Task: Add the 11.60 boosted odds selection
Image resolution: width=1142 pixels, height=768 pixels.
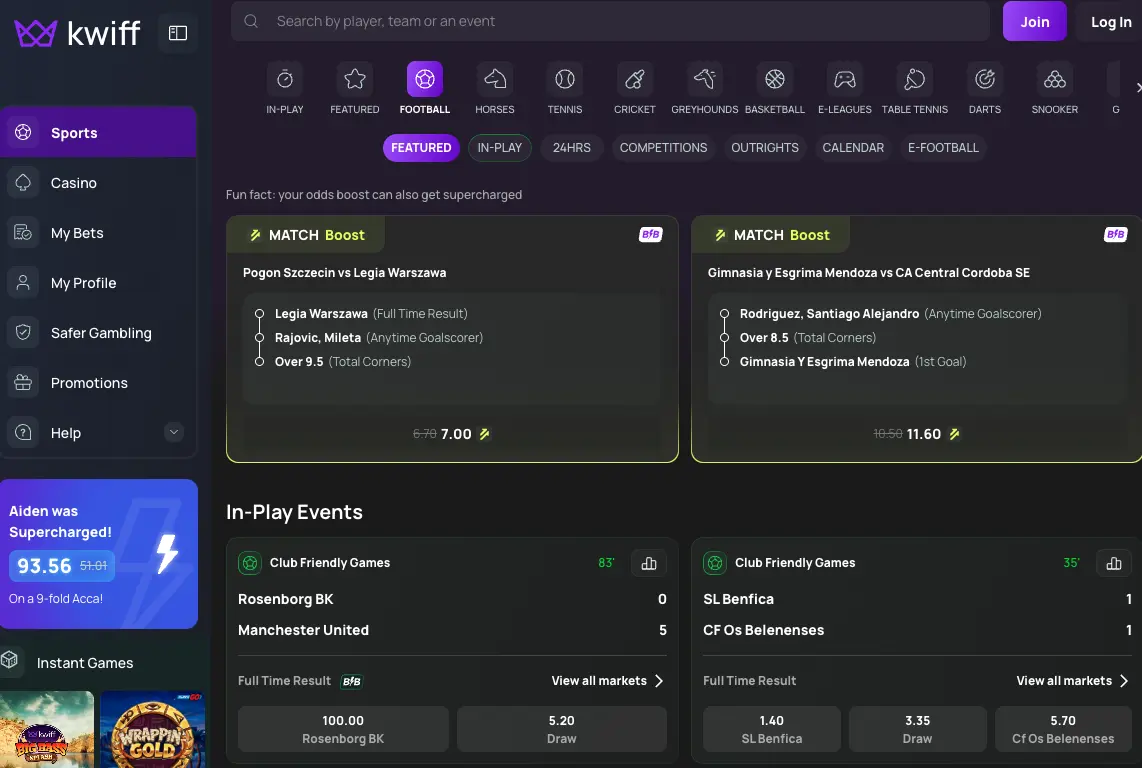Action: pyautogui.click(x=916, y=434)
